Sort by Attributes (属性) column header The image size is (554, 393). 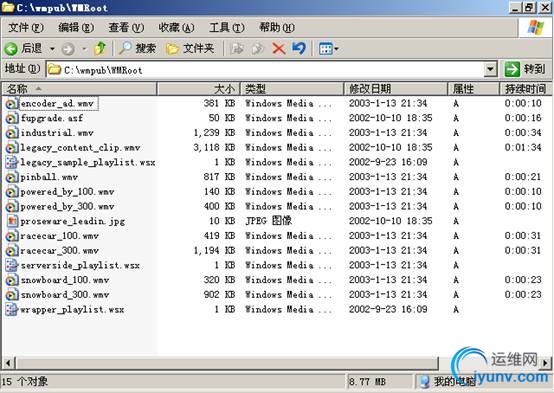(x=473, y=89)
